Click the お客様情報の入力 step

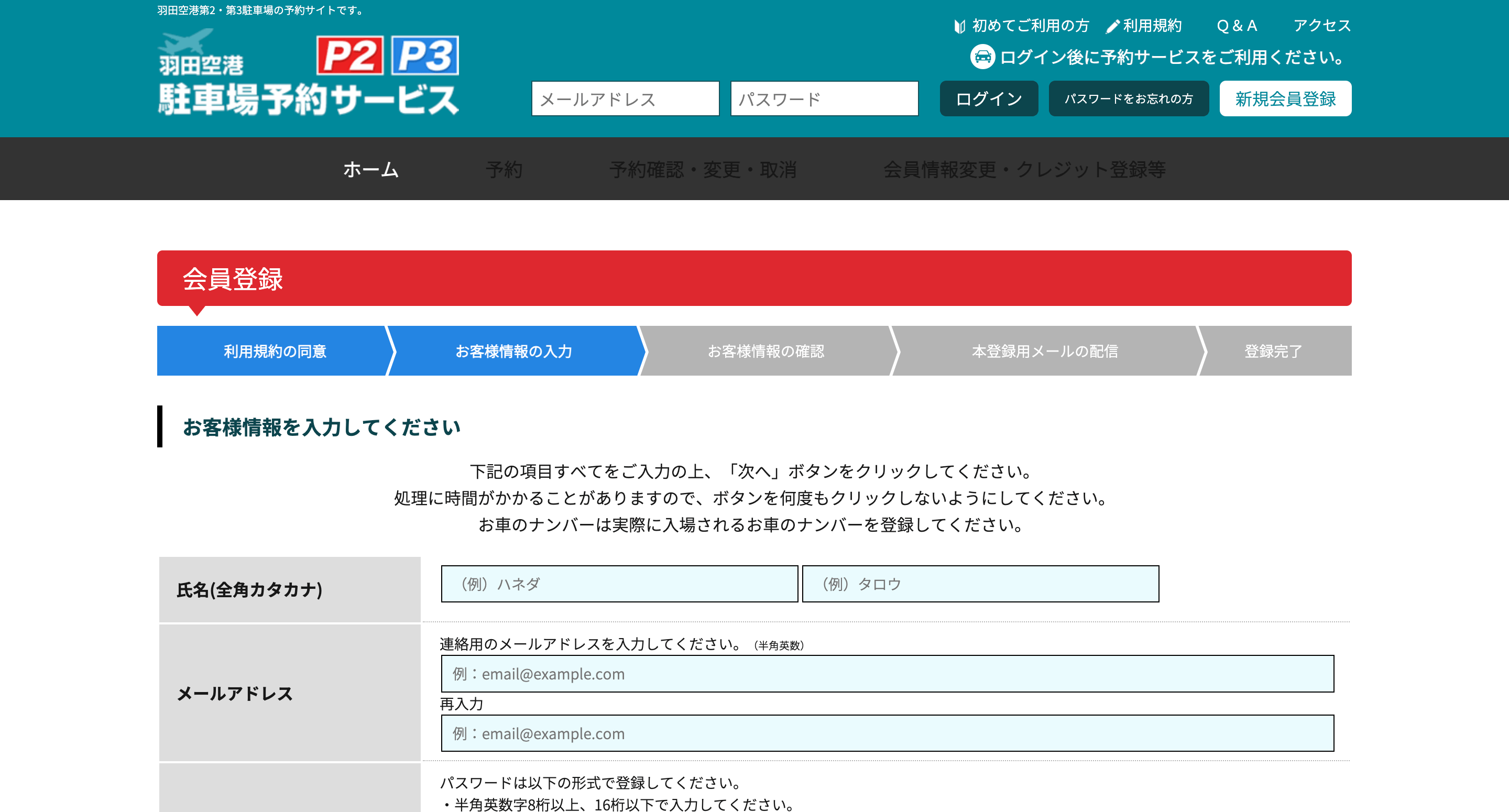tap(513, 351)
